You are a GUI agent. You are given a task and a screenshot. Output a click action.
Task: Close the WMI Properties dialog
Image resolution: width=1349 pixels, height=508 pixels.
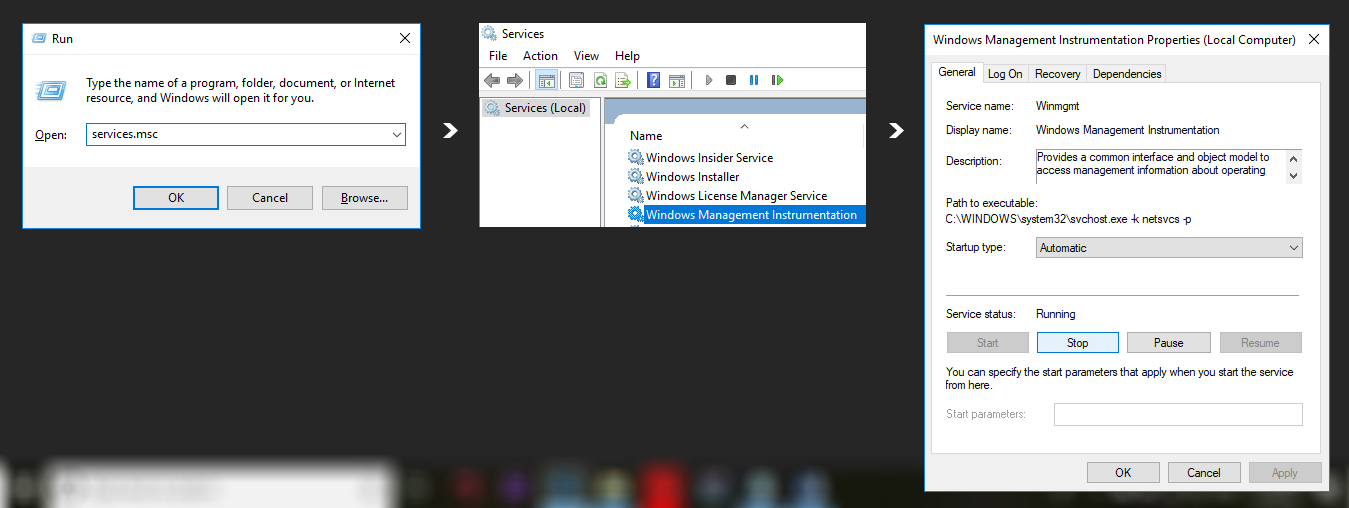click(x=1314, y=40)
